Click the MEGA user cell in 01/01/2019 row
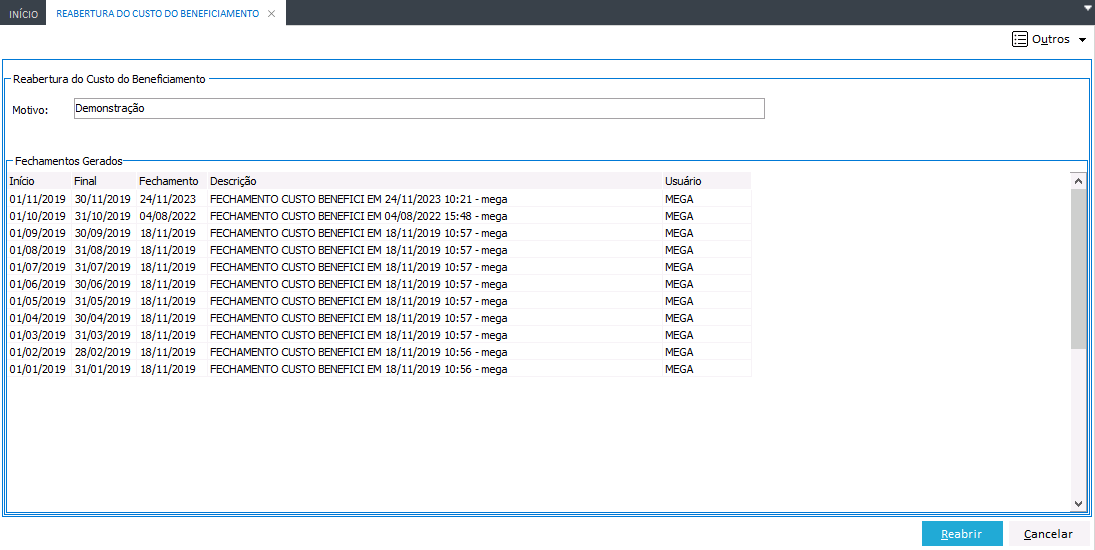1095x550 pixels. pos(706,369)
